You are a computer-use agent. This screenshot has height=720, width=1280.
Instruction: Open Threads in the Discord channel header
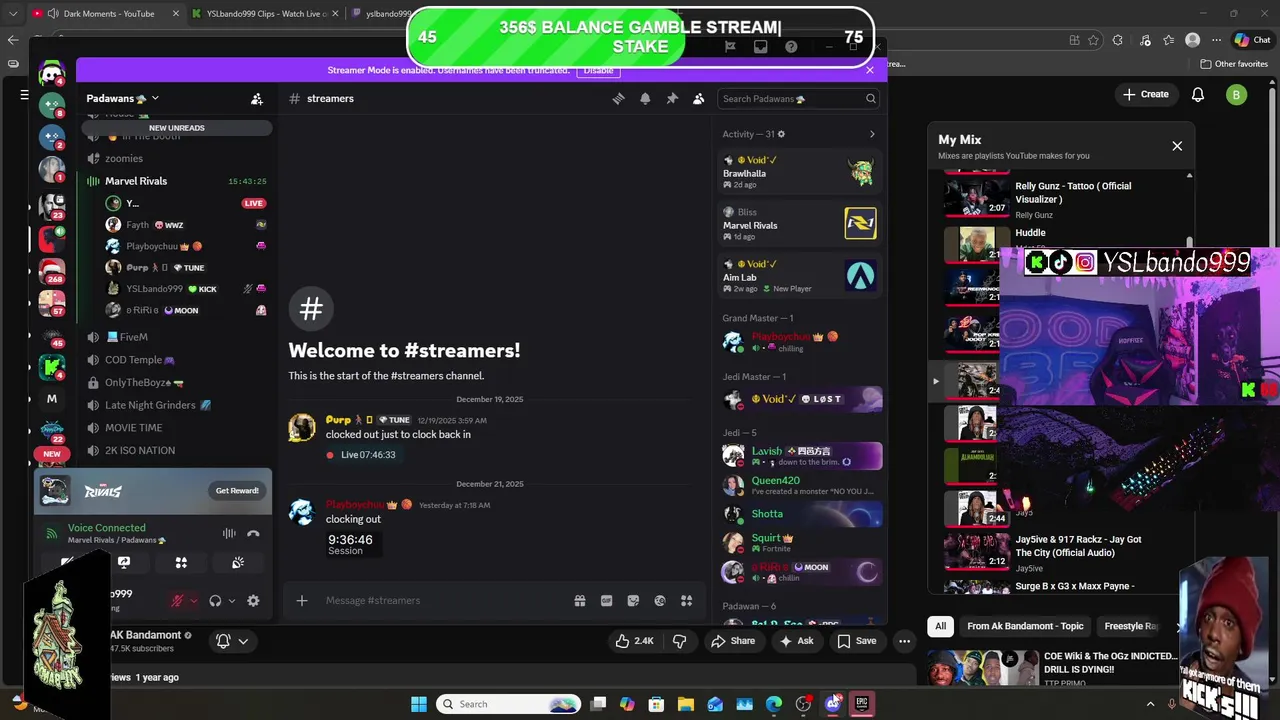pyautogui.click(x=619, y=98)
